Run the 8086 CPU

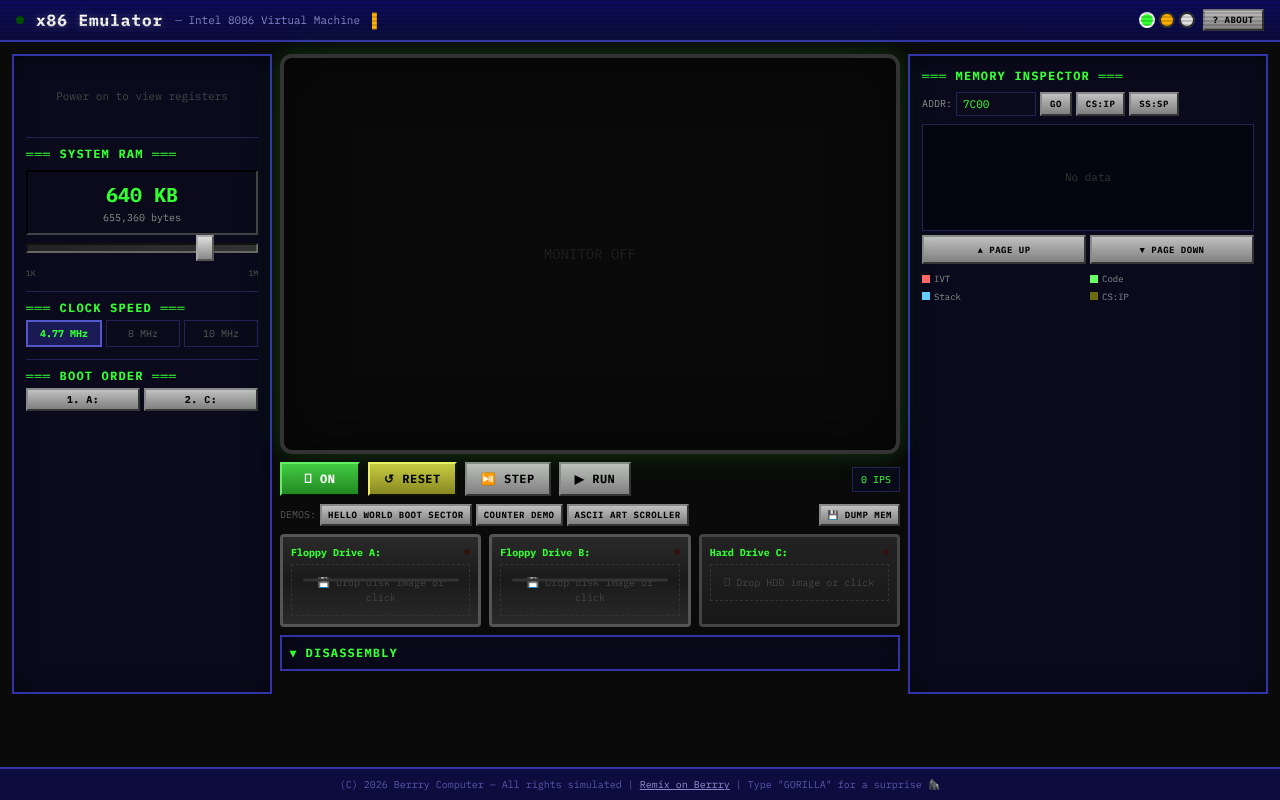594,478
